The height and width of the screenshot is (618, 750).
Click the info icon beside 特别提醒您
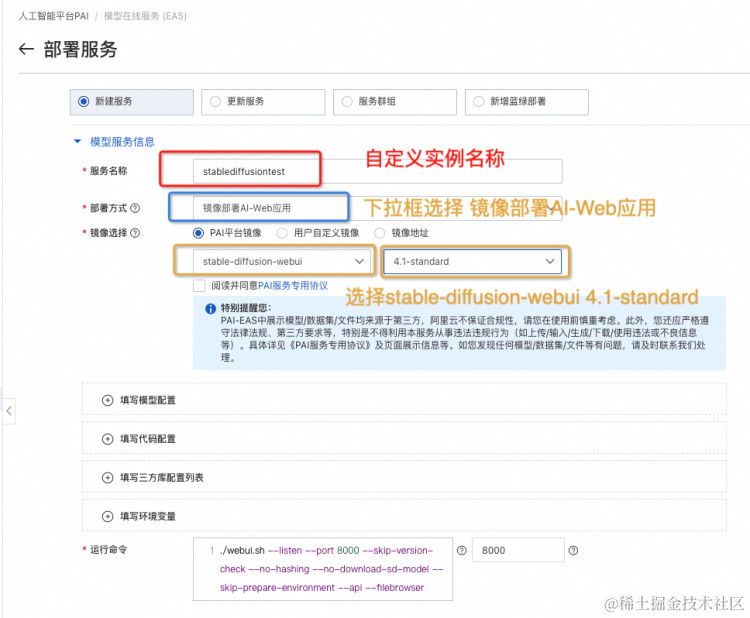(x=210, y=309)
